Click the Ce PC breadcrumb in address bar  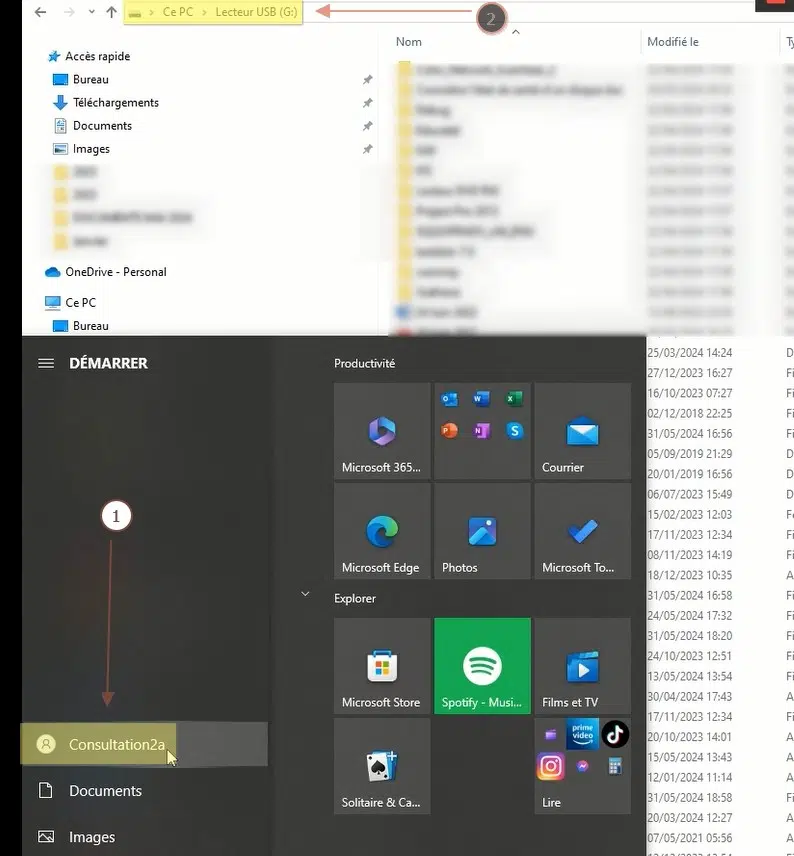pyautogui.click(x=177, y=12)
